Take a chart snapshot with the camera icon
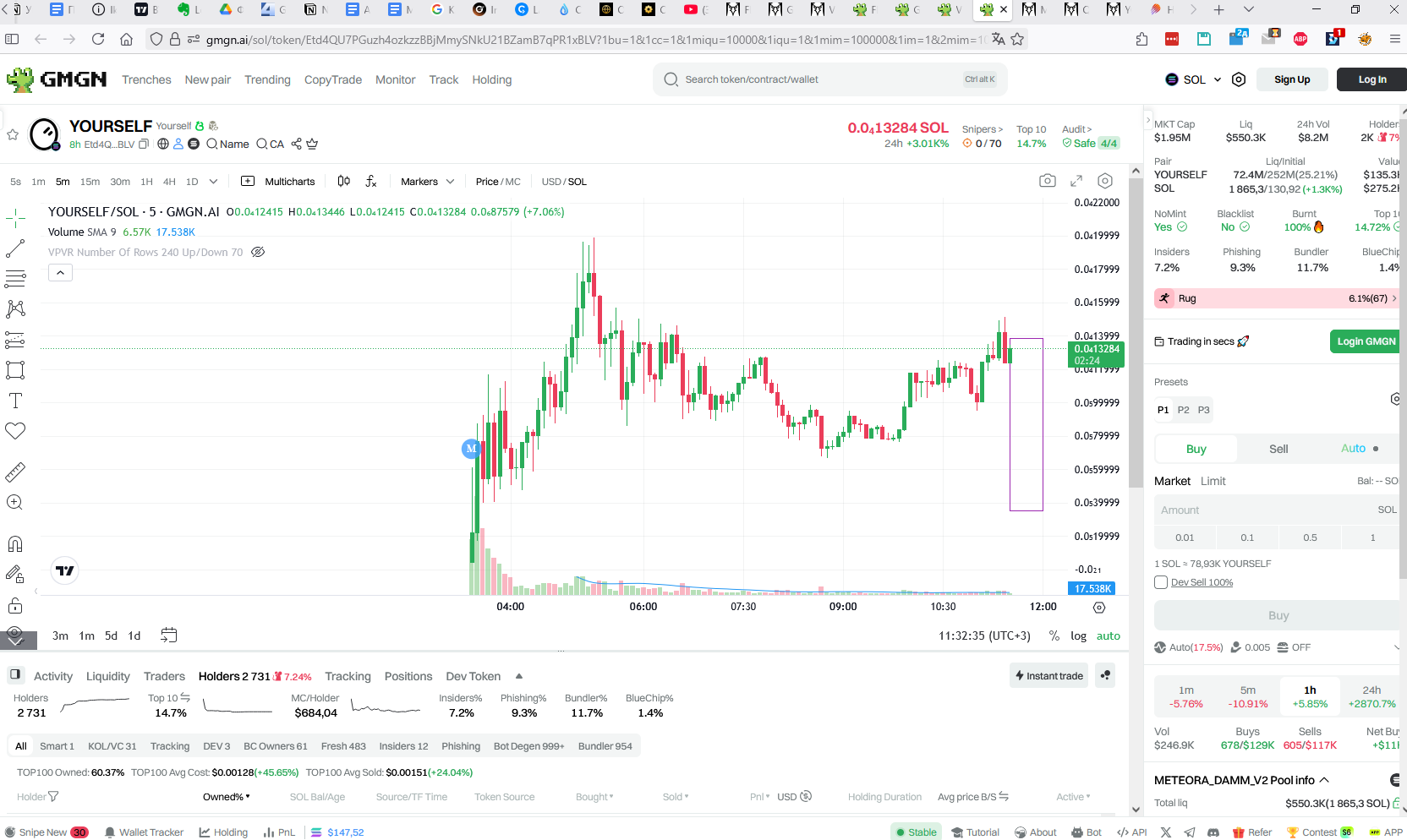This screenshot has width=1407, height=840. coord(1048,181)
